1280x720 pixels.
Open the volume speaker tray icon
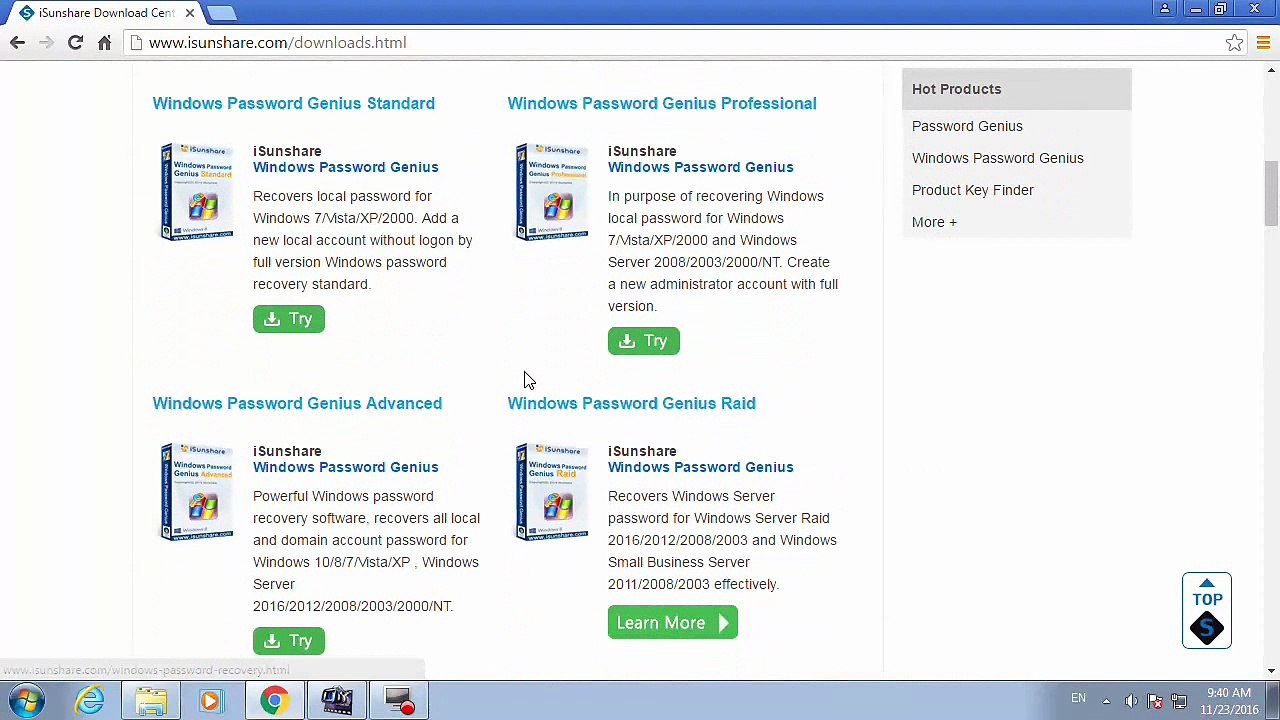(1131, 700)
